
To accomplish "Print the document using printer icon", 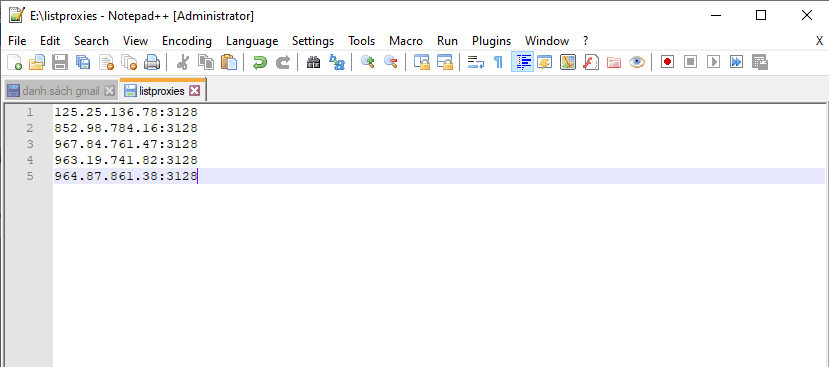I will coord(152,62).
